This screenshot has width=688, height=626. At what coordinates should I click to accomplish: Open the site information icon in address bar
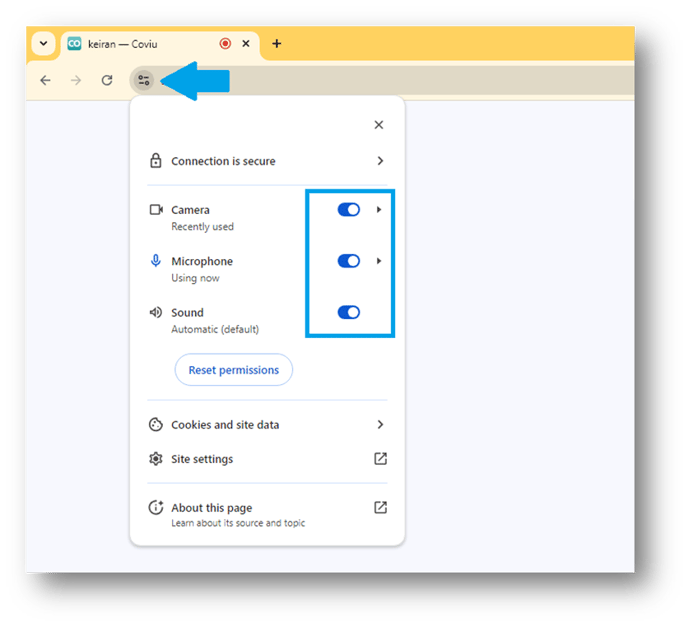pyautogui.click(x=143, y=80)
